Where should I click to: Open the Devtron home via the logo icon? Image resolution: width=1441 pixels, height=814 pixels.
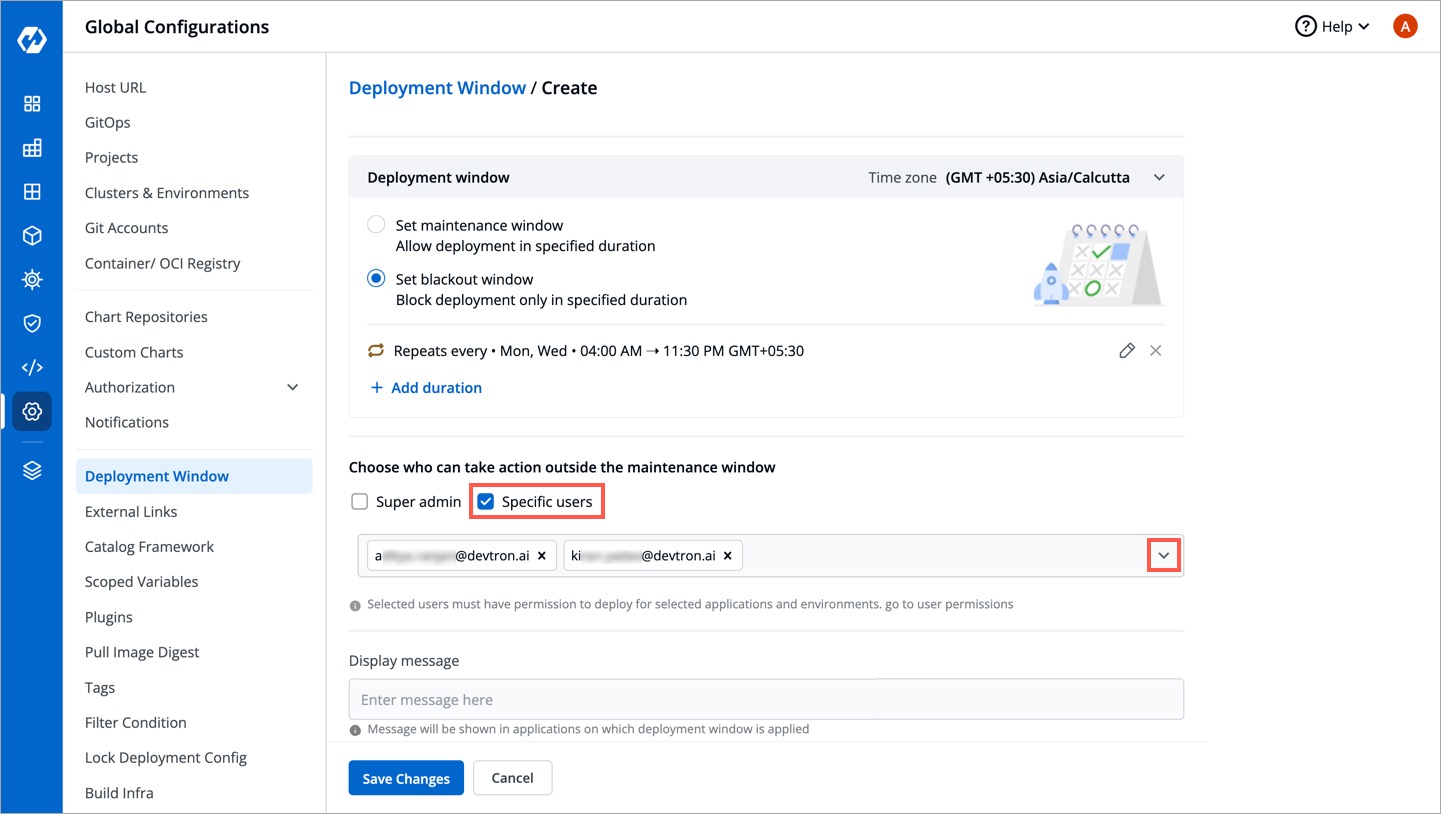tap(32, 39)
